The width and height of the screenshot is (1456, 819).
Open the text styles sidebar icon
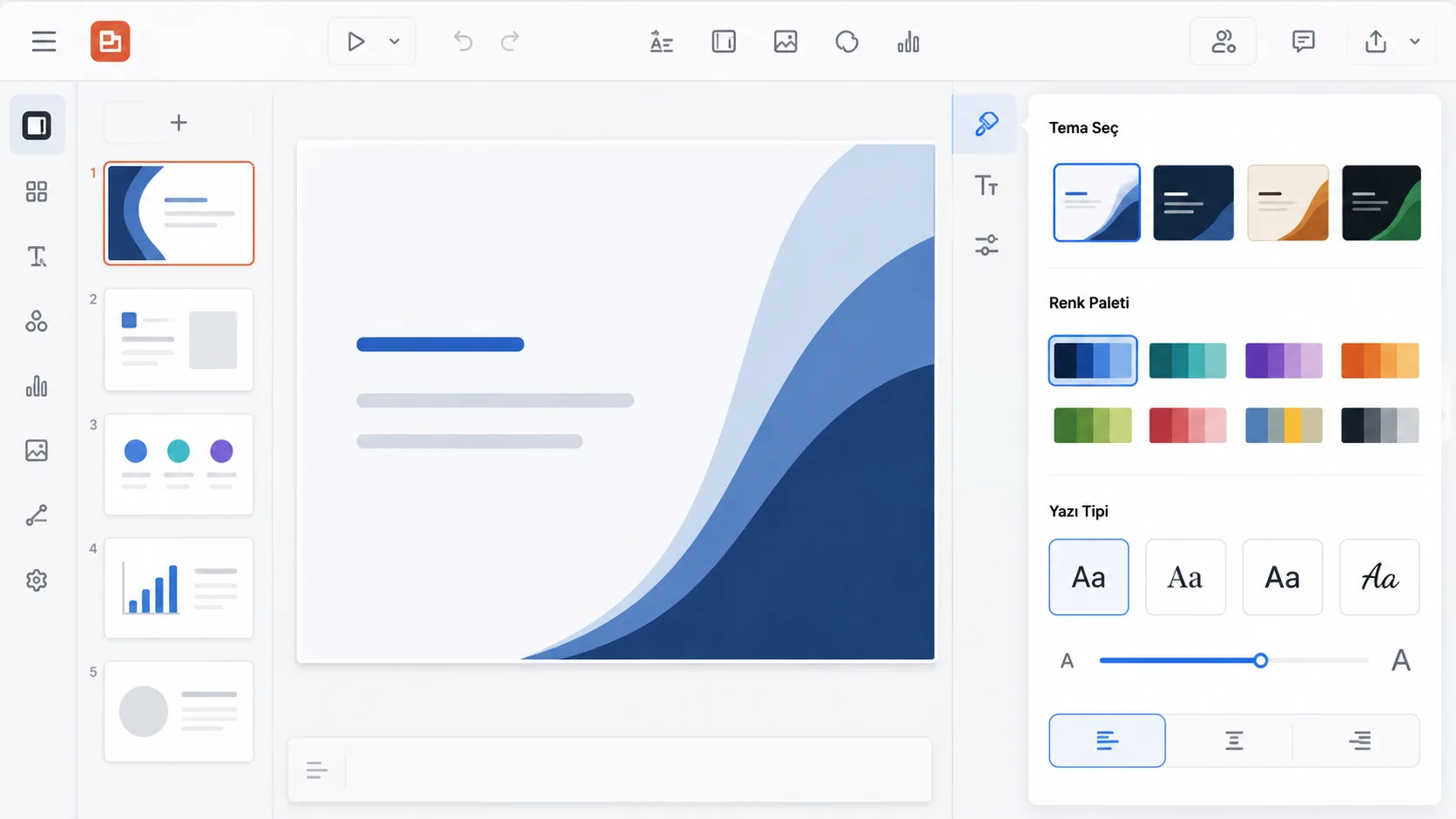tap(37, 256)
